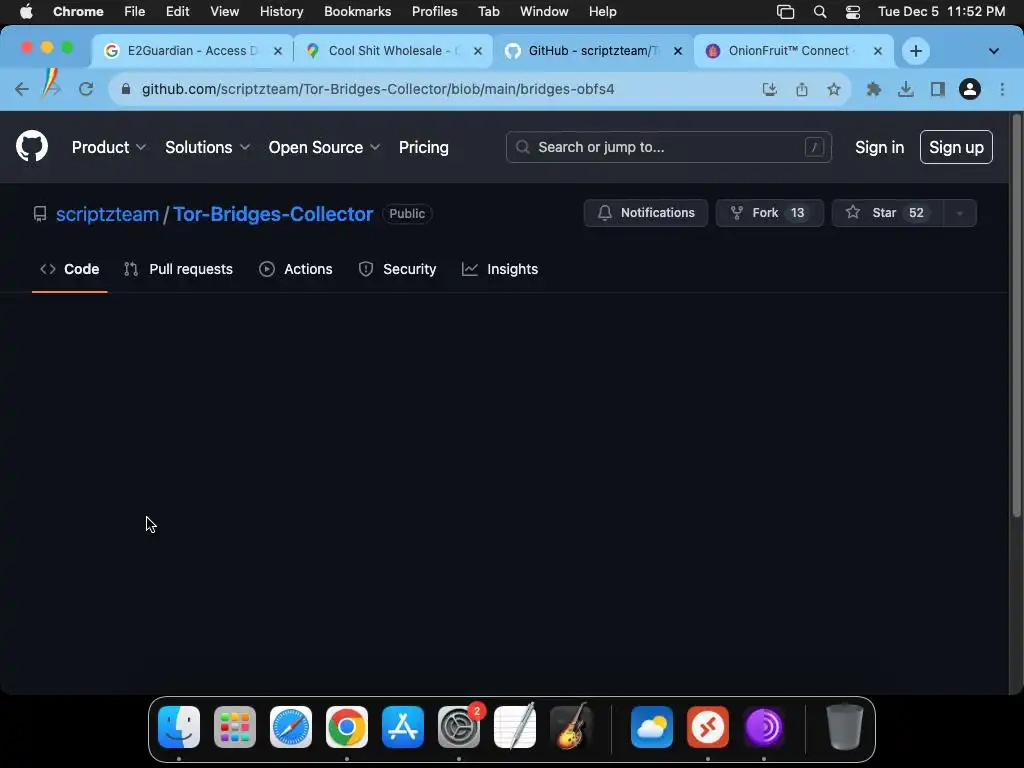Click the Sign up button

point(955,147)
